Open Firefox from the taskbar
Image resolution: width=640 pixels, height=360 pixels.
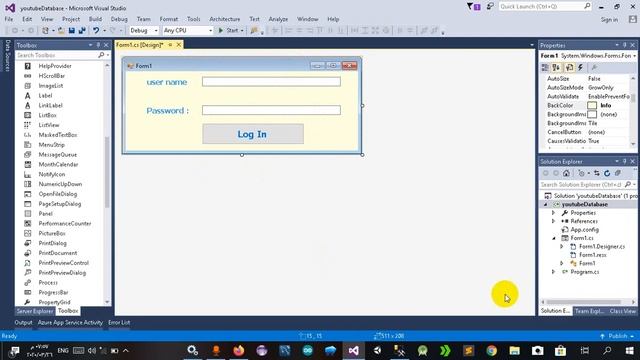(x=239, y=350)
